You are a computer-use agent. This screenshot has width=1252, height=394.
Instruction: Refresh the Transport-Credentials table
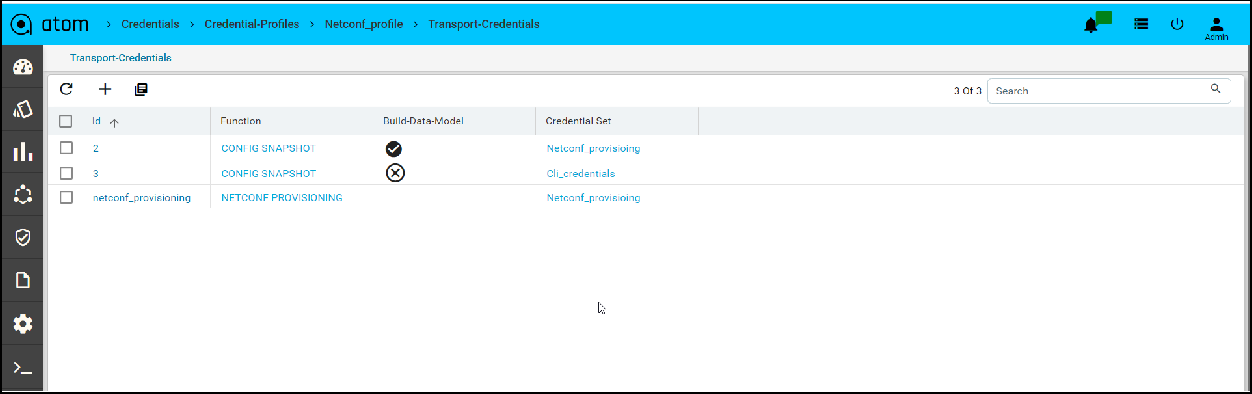click(x=66, y=89)
